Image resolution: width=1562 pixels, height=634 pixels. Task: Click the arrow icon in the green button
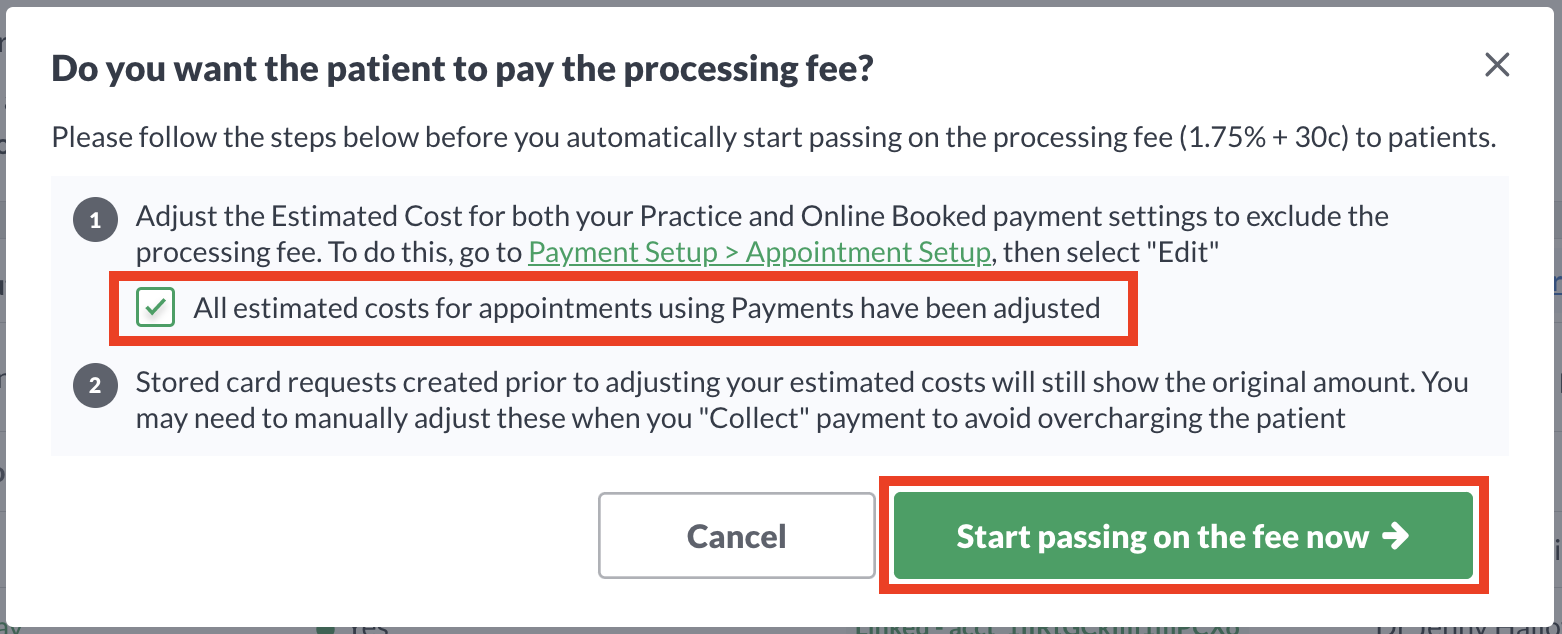1395,537
